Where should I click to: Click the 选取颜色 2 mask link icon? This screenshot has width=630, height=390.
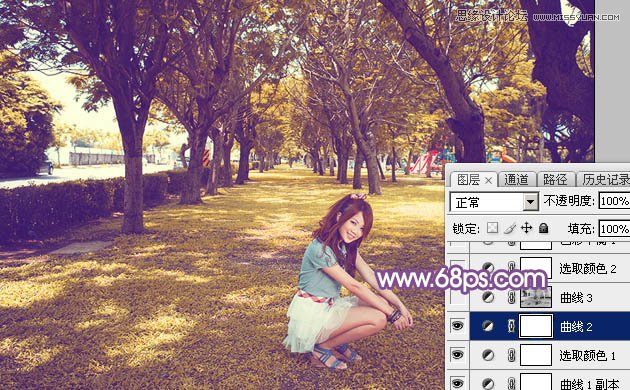click(511, 268)
